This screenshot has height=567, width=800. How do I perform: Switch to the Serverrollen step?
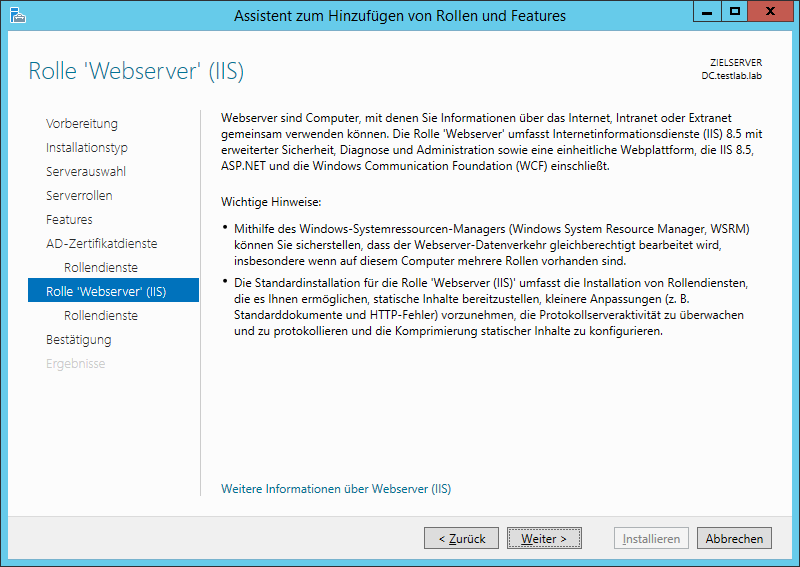tap(79, 195)
